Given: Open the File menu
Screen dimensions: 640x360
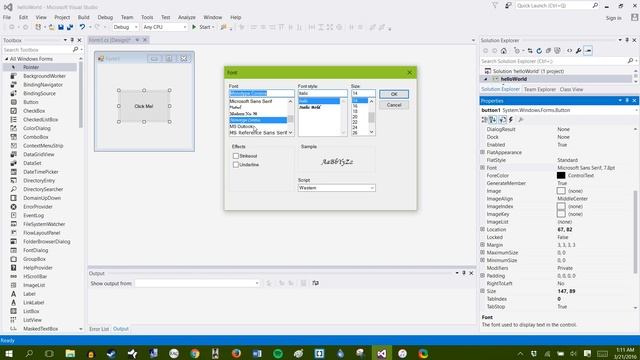Looking at the screenshot, I should click(7, 17).
